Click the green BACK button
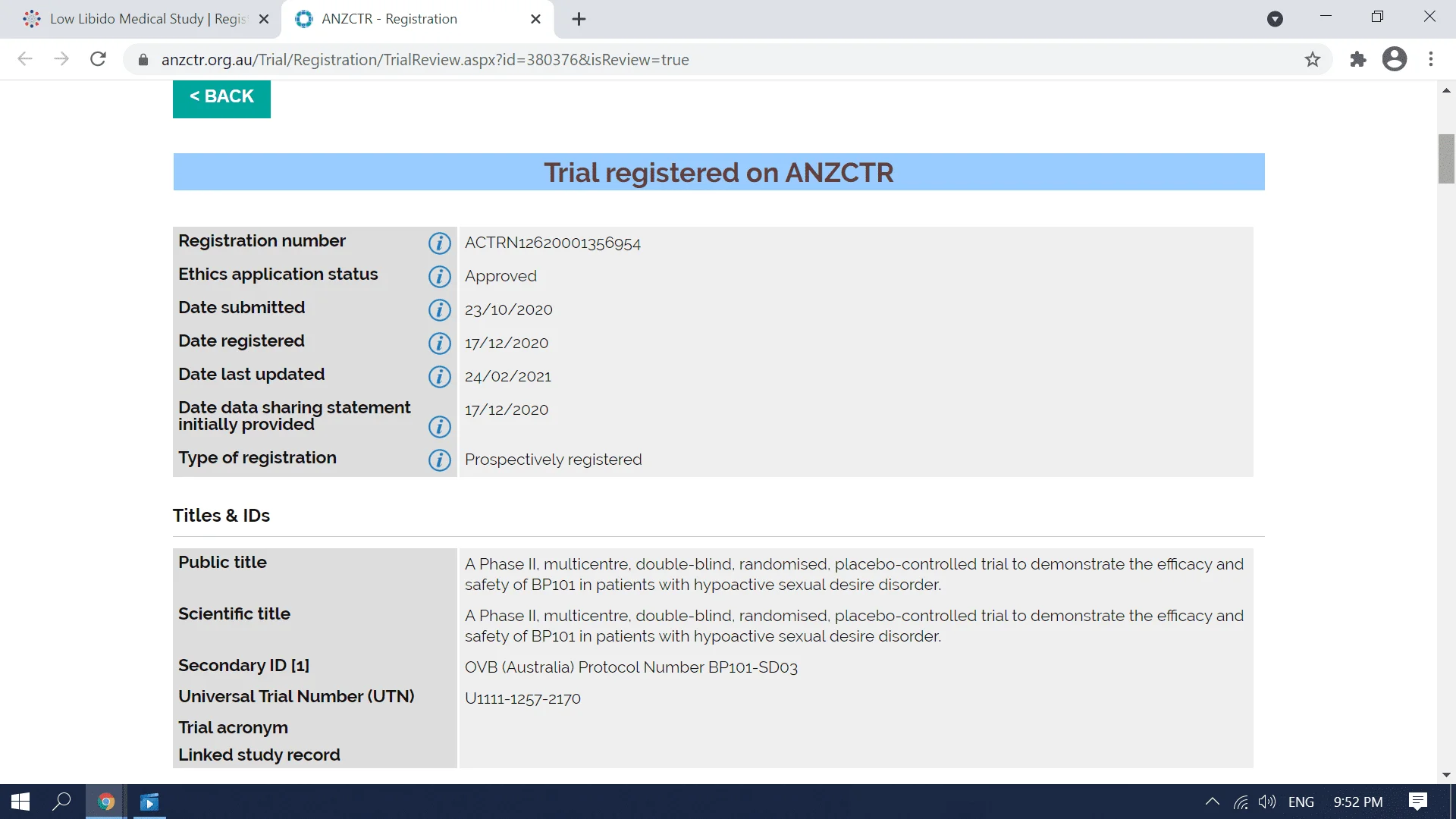1456x819 pixels. [x=221, y=98]
